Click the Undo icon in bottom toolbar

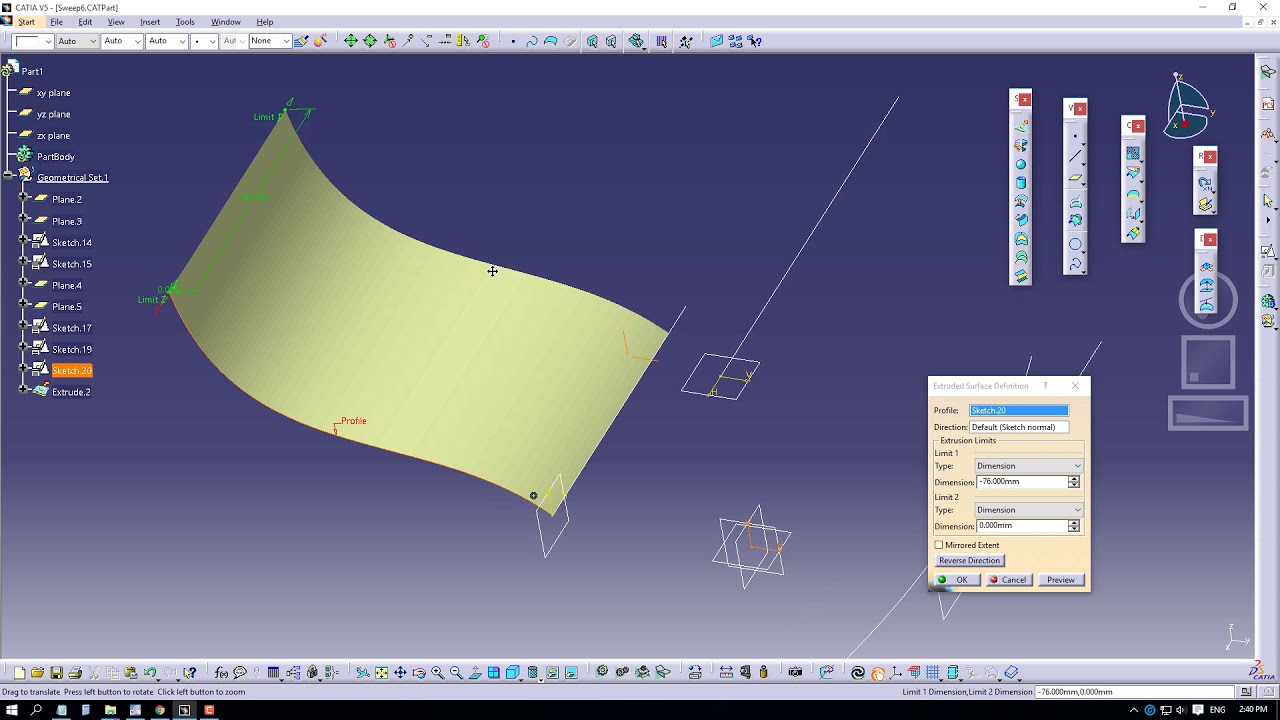[x=150, y=672]
